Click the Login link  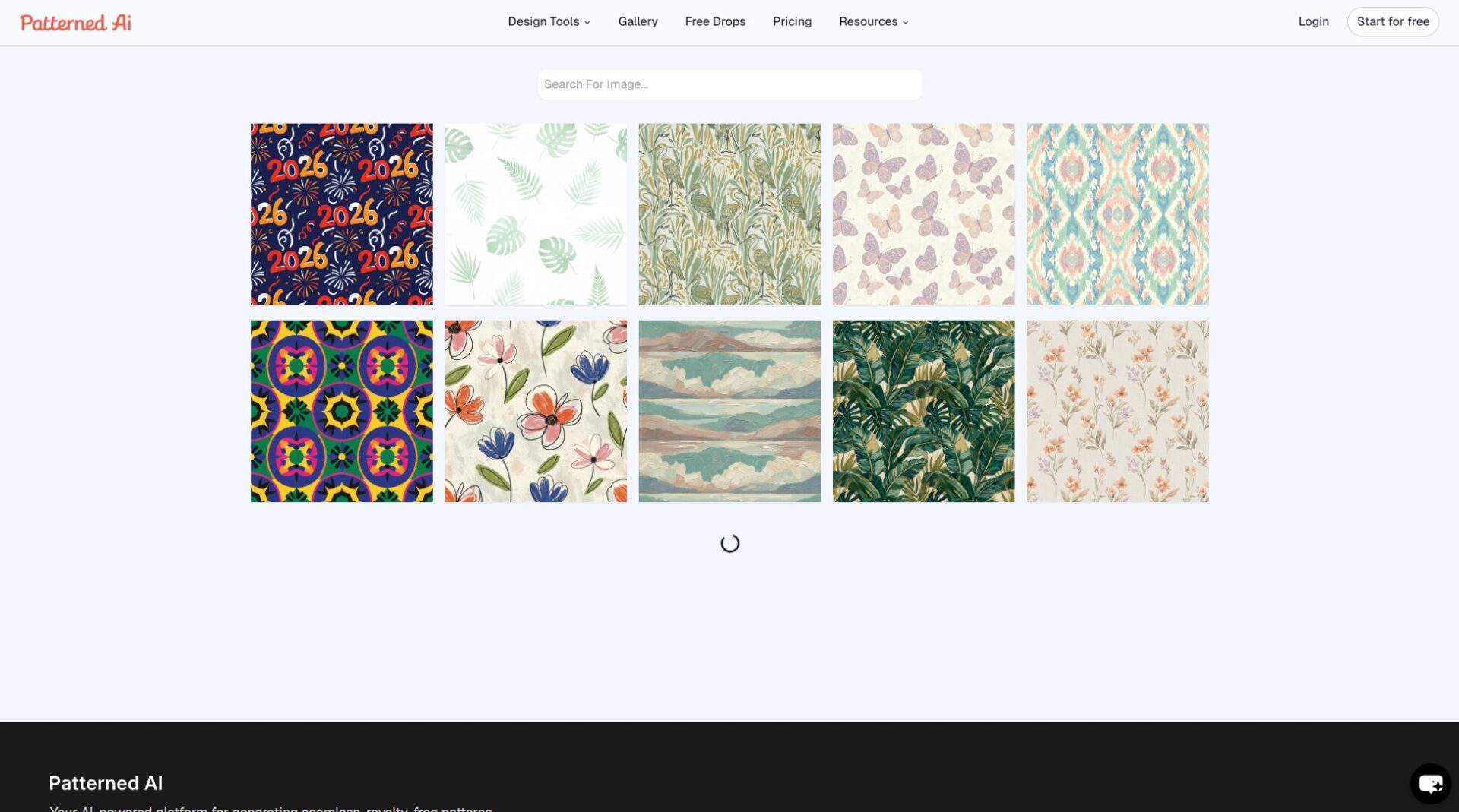[x=1313, y=21]
